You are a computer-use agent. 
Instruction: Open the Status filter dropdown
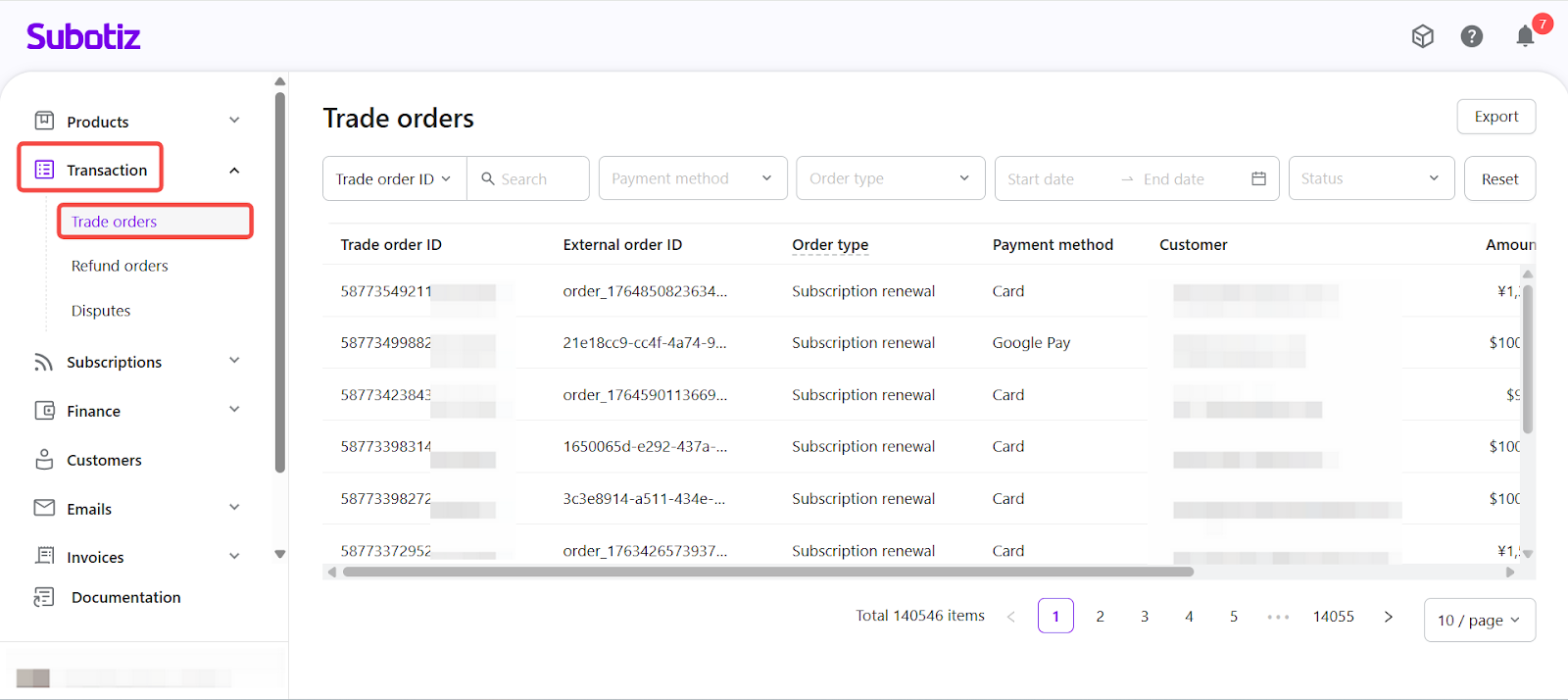click(1370, 178)
